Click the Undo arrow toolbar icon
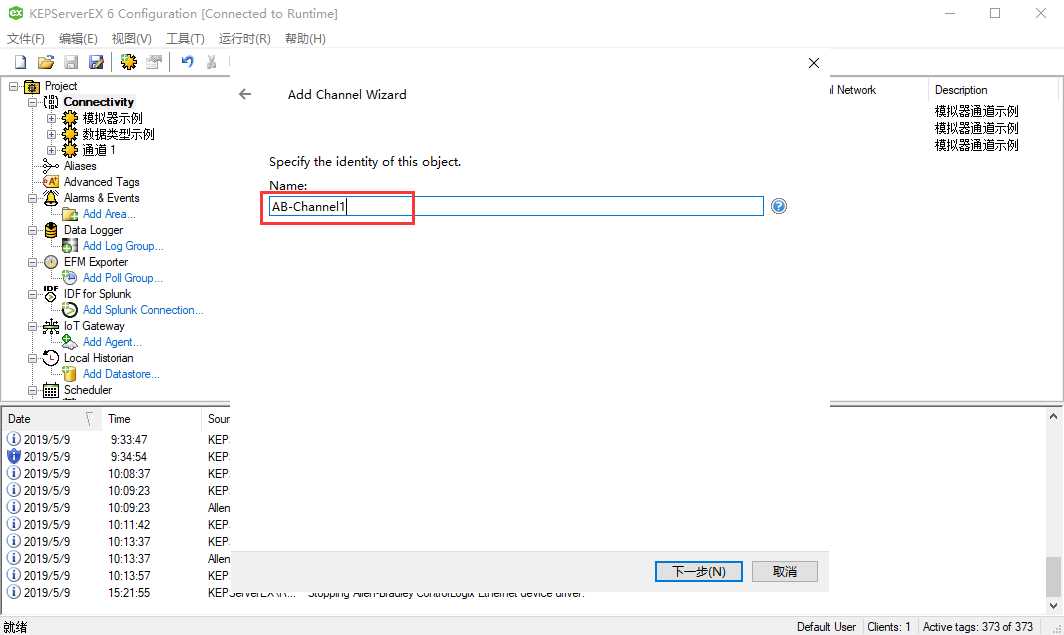The width and height of the screenshot is (1064, 635). pos(187,62)
